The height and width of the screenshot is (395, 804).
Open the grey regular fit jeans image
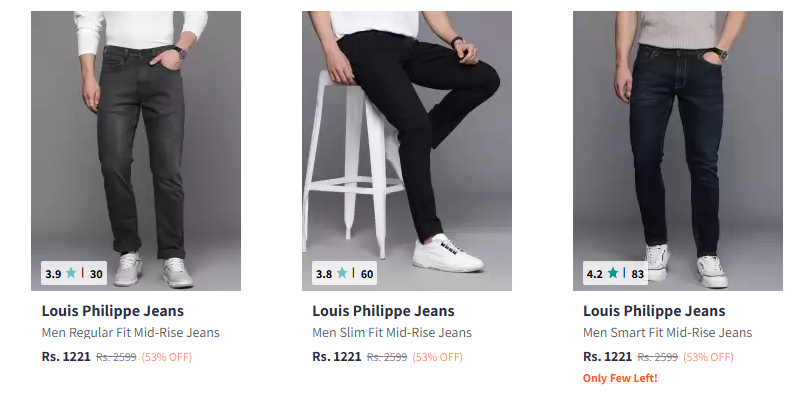[x=136, y=151]
